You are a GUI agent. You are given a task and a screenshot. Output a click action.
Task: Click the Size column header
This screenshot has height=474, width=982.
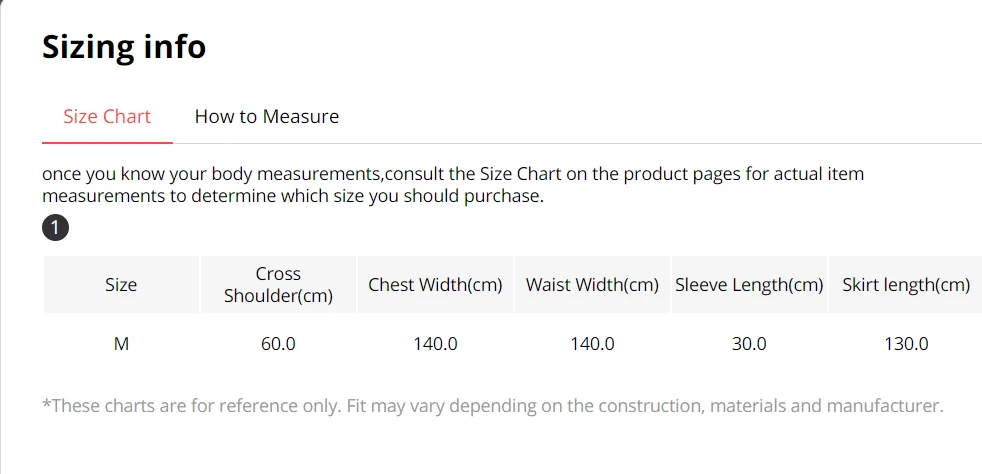click(121, 285)
